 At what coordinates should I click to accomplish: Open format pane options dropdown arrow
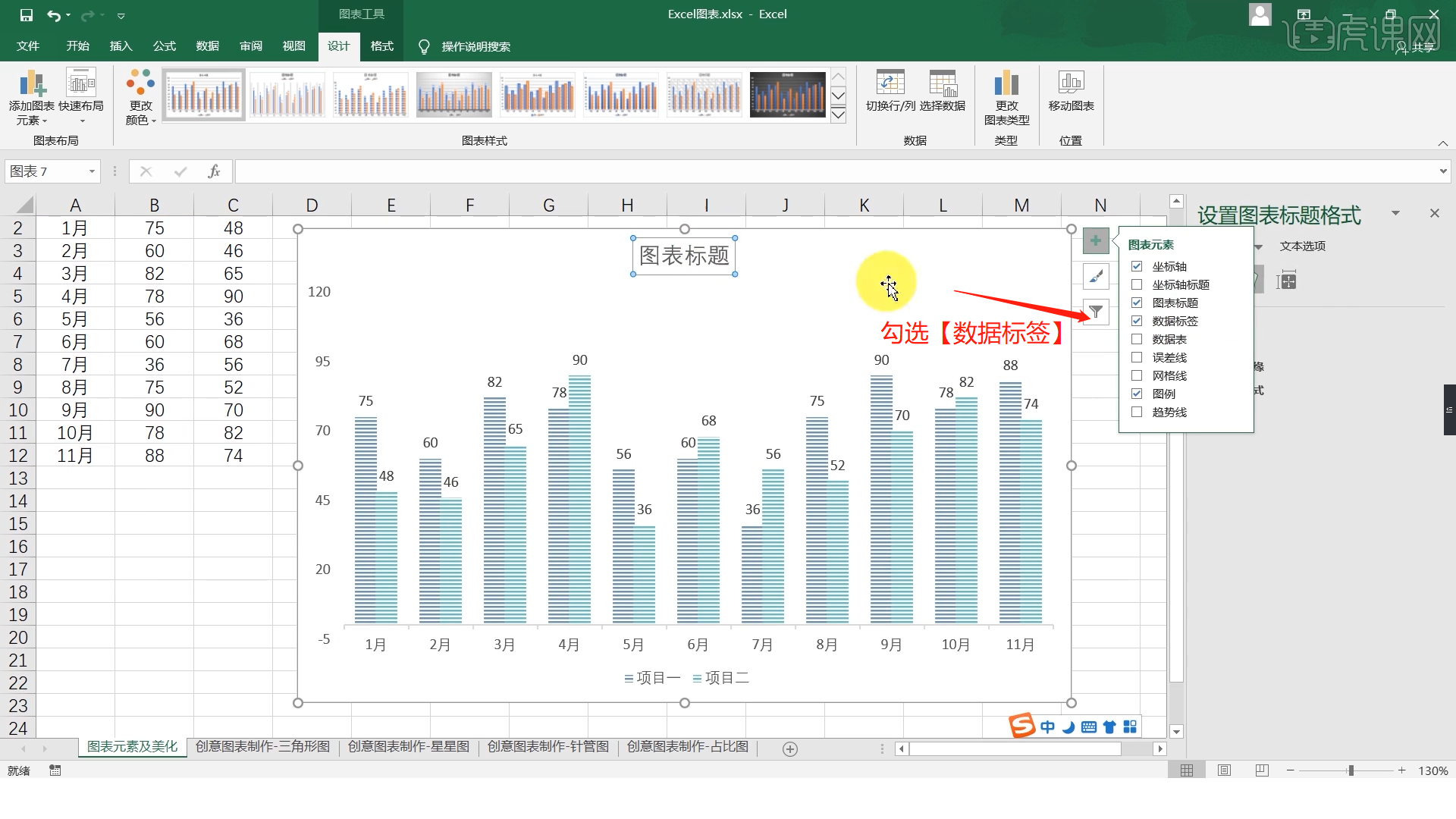coord(1395,213)
